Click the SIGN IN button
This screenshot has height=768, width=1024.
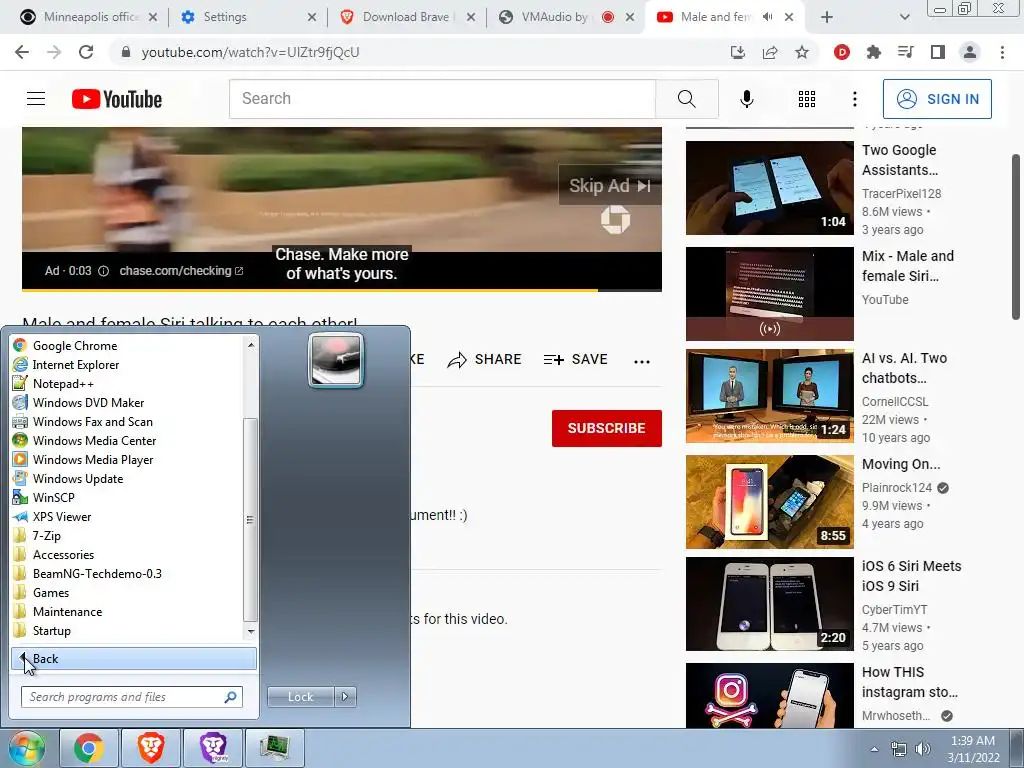pos(937,99)
